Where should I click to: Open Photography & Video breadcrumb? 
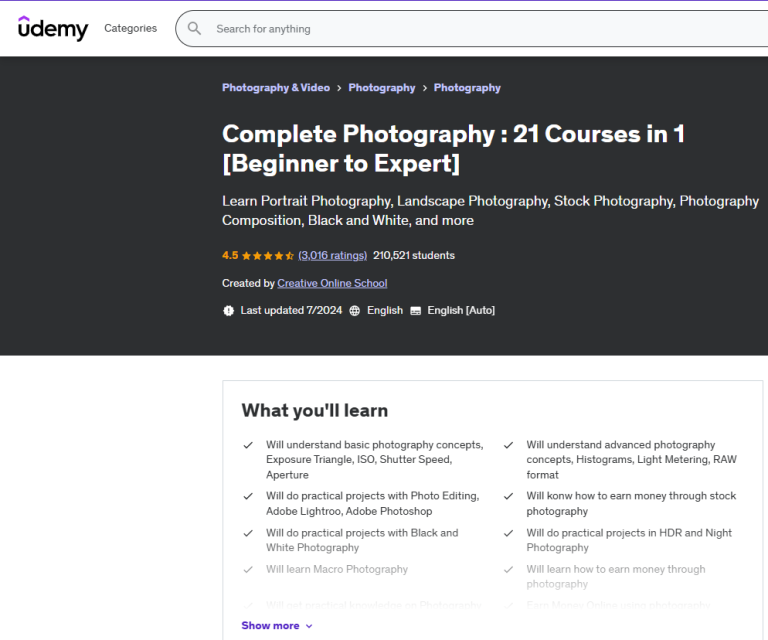[x=275, y=88]
